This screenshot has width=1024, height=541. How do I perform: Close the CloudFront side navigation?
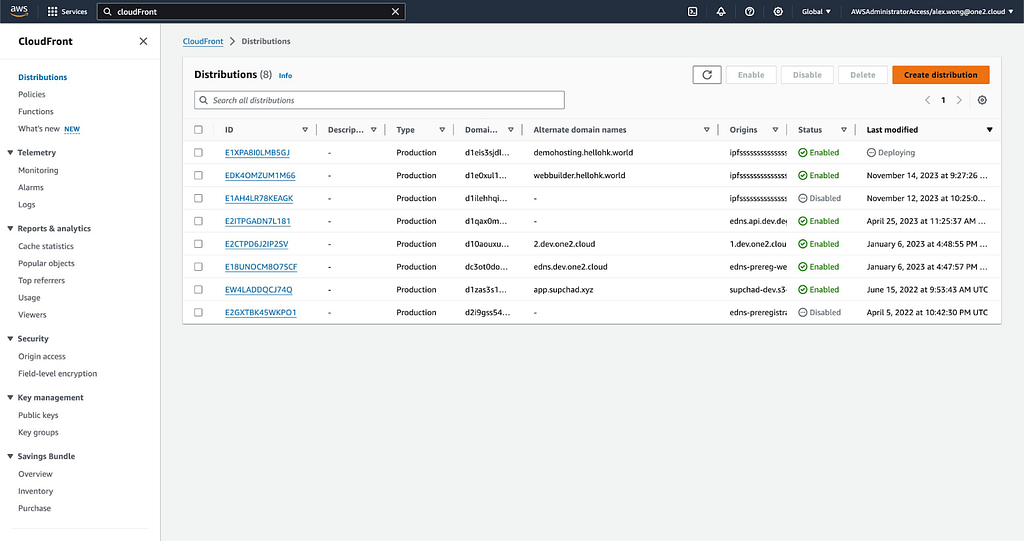click(143, 41)
